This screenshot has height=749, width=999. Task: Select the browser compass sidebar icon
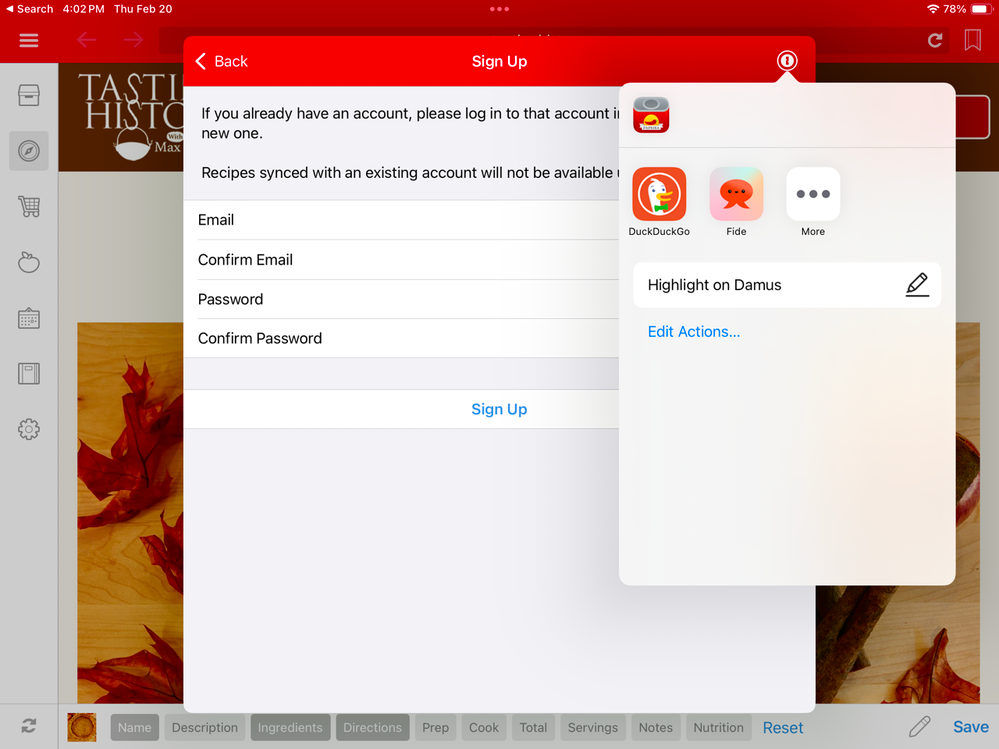click(x=29, y=151)
